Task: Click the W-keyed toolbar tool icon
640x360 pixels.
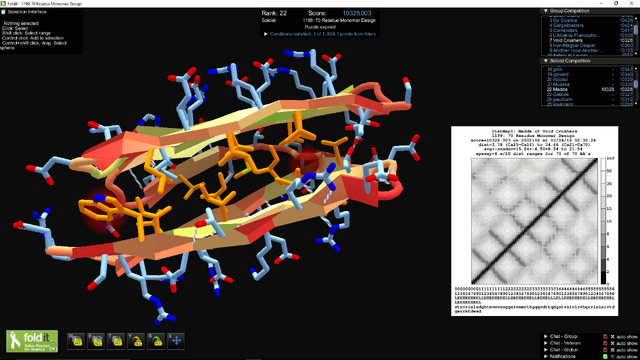Action: coord(76,341)
